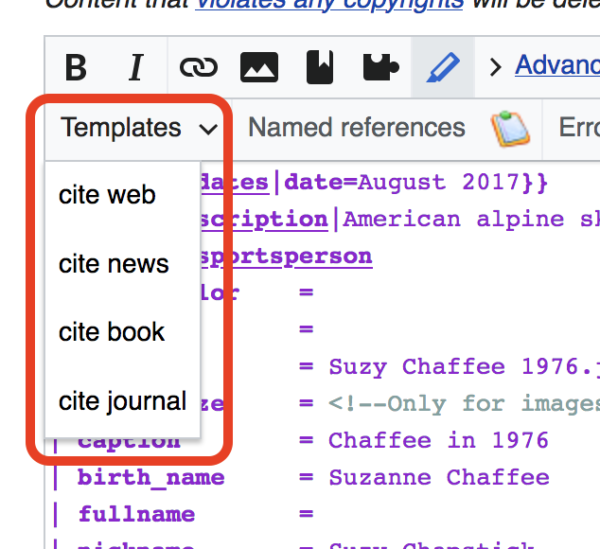Click the Suzy Chaffee 1976 image value

pyautogui.click(x=464, y=367)
